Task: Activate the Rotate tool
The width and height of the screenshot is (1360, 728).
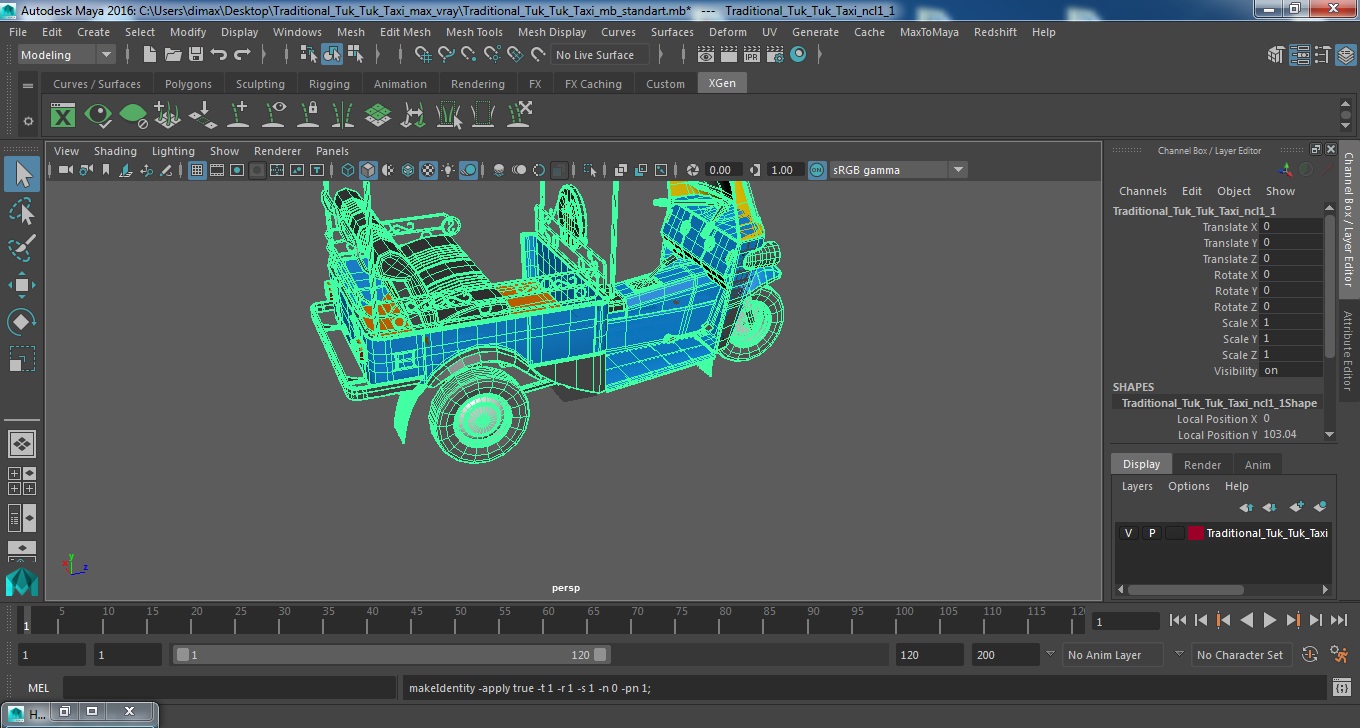Action: point(22,322)
